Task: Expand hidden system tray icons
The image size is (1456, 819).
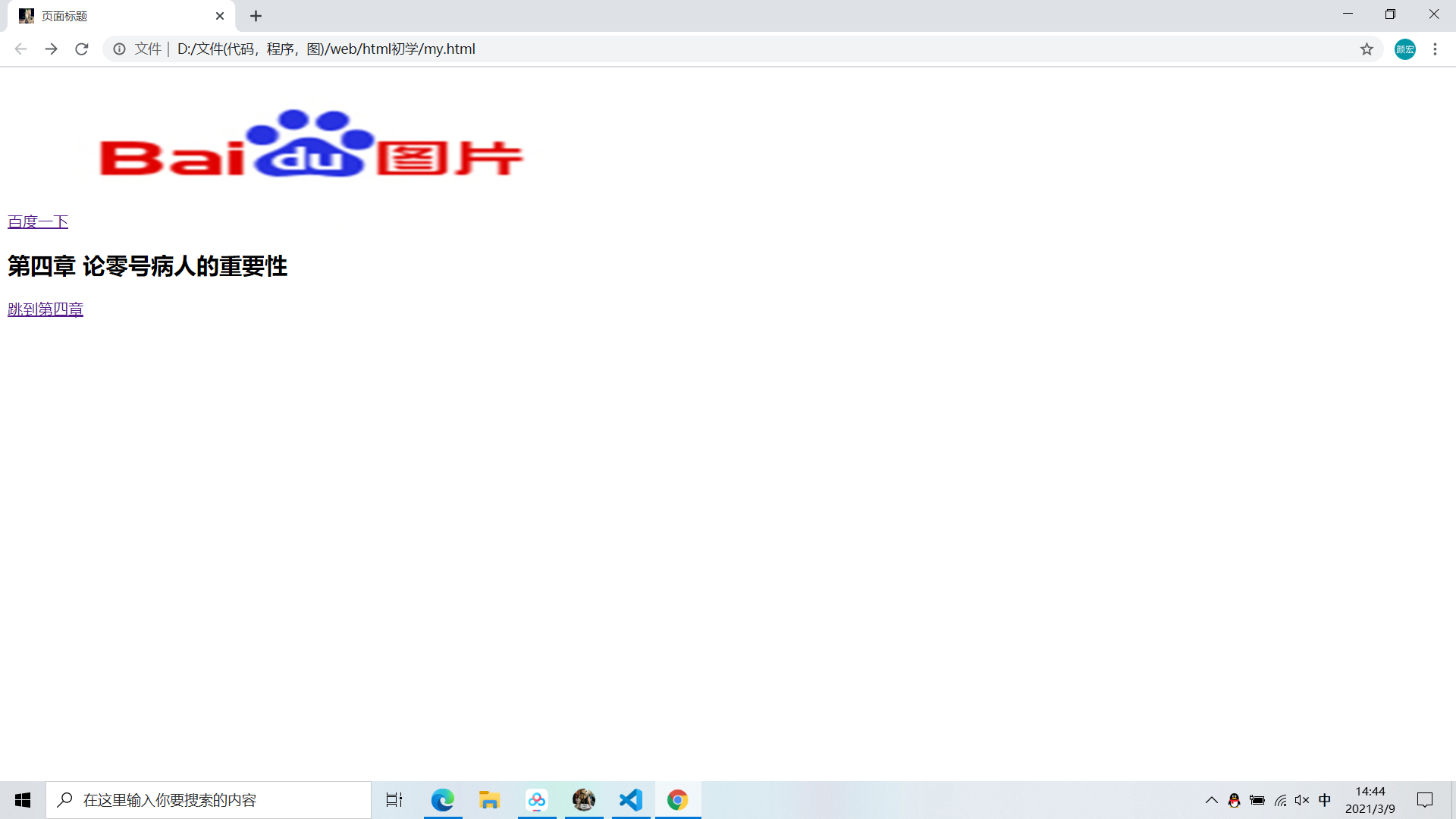Action: pos(1211,800)
